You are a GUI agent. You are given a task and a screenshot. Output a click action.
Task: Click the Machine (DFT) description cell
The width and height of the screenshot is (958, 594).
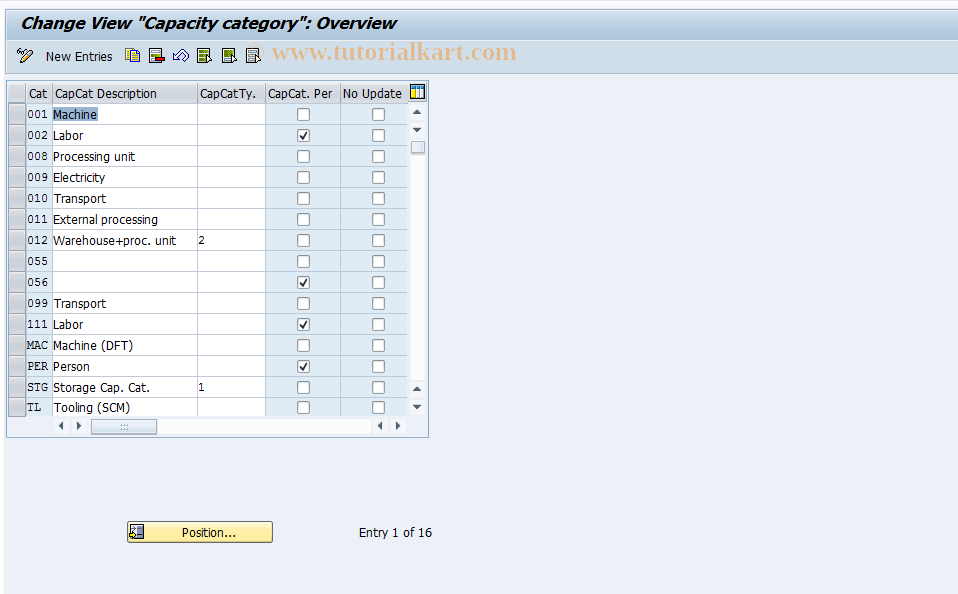[x=125, y=345]
